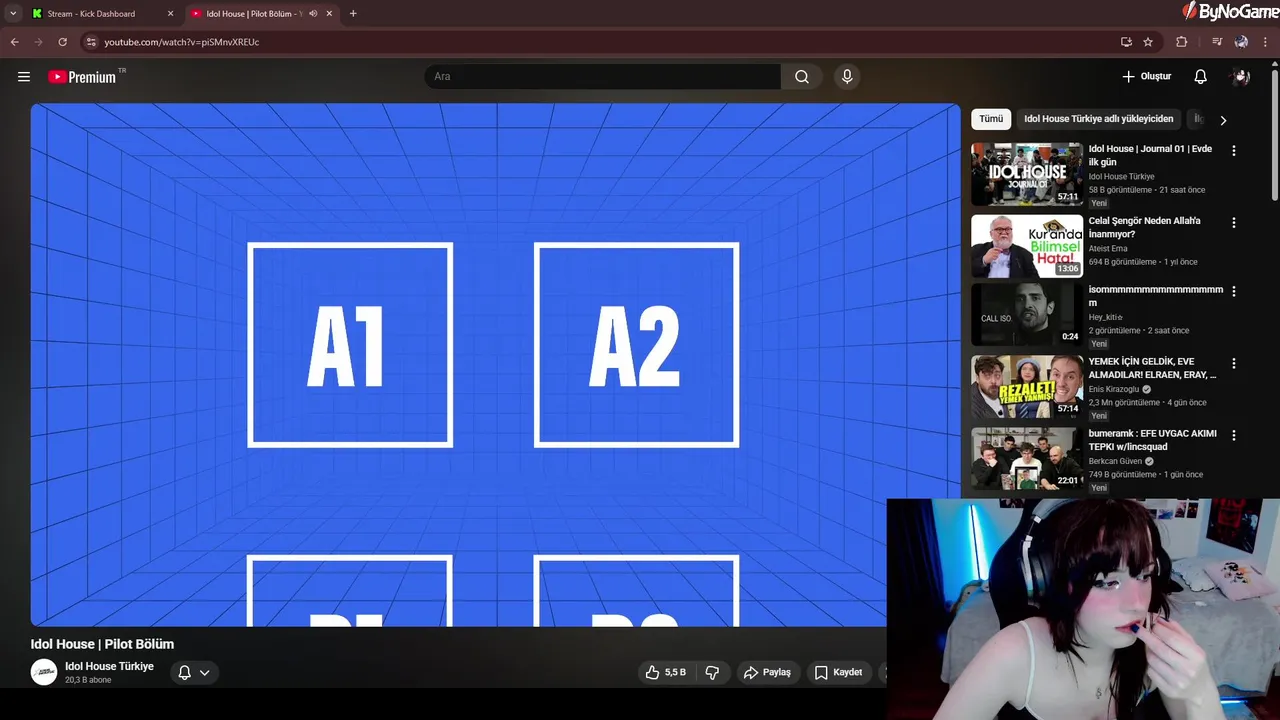The width and height of the screenshot is (1280, 720).
Task: Open Idol House Journal 01 thumbnail
Action: [x=1027, y=174]
